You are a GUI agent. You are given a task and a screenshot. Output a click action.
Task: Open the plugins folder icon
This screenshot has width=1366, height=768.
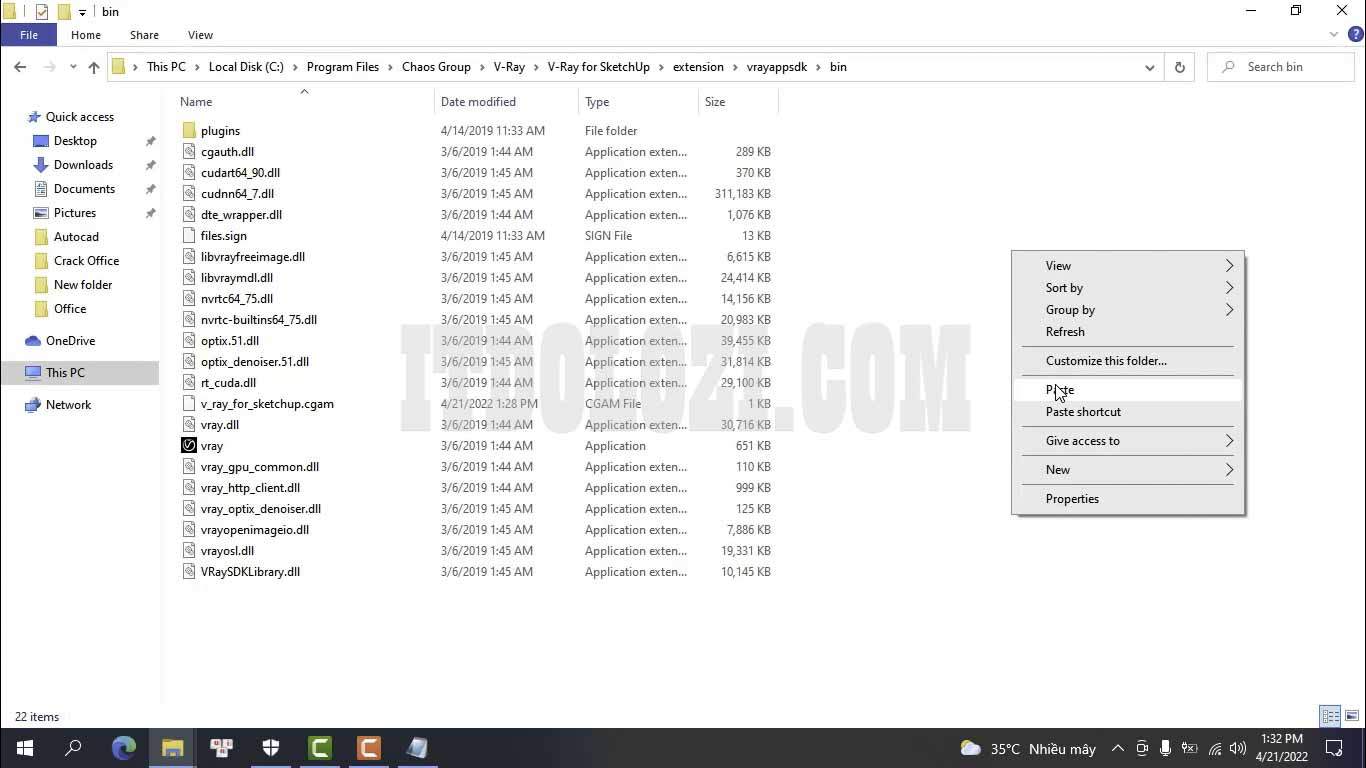(x=189, y=131)
